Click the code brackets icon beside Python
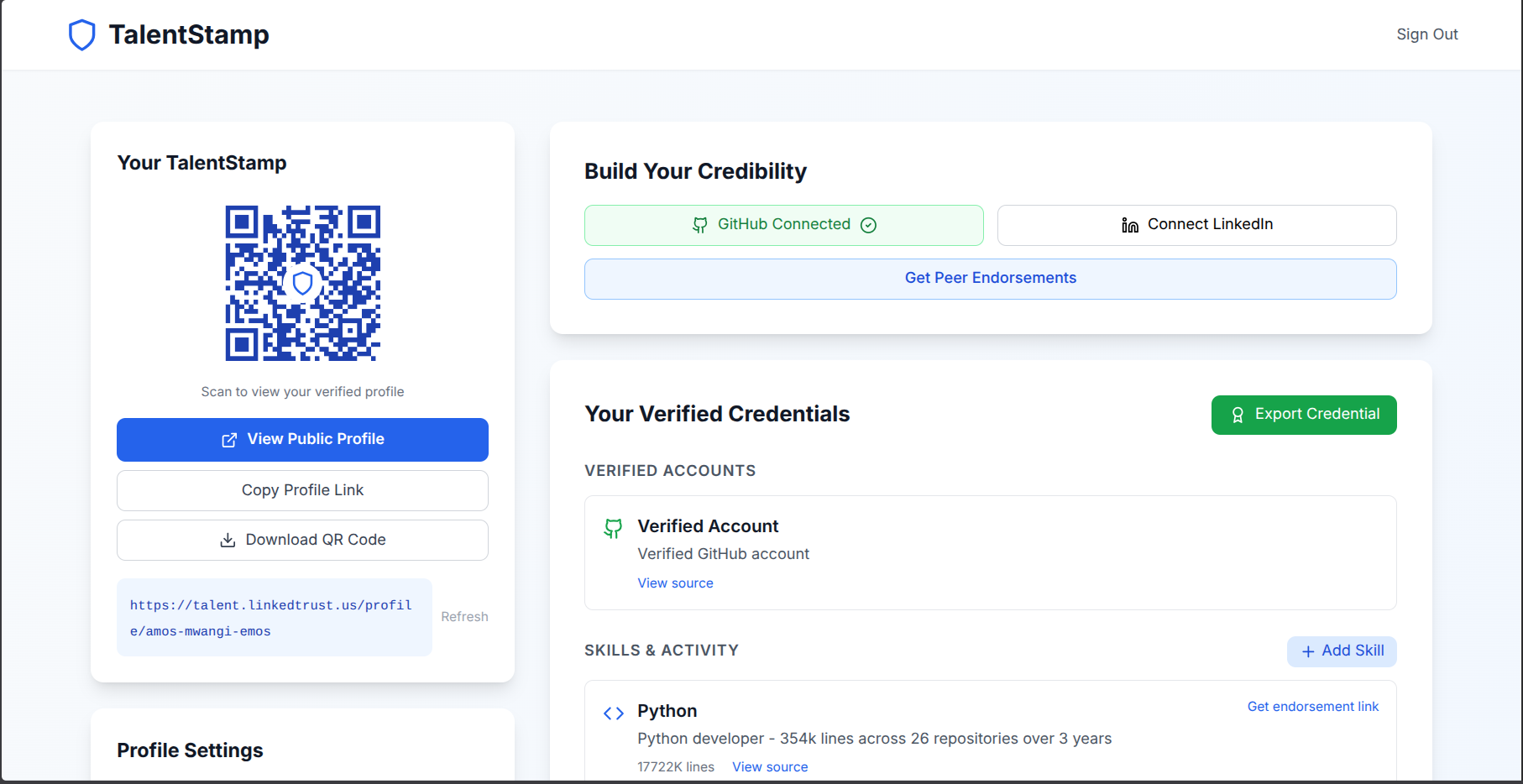 614,713
